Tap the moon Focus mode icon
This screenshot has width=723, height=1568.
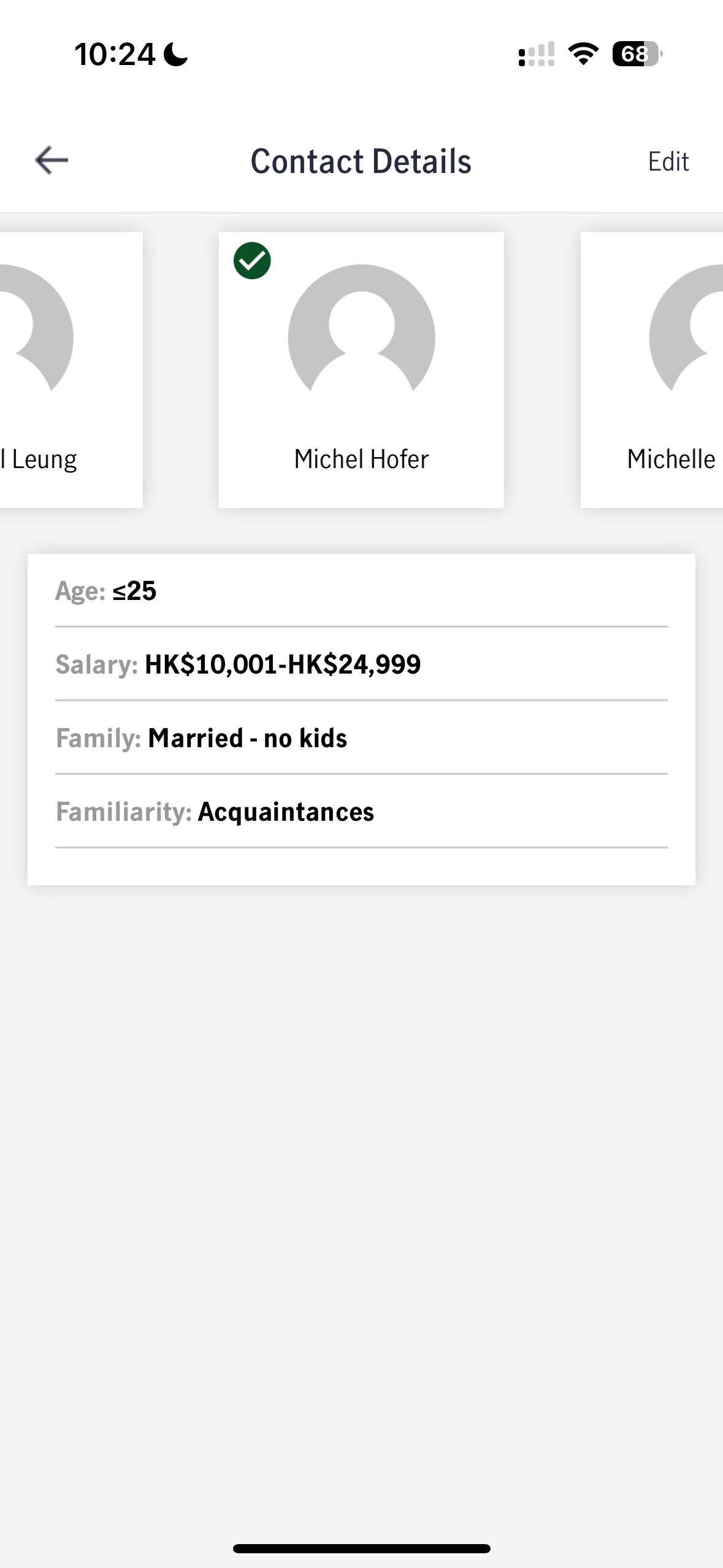pos(176,54)
